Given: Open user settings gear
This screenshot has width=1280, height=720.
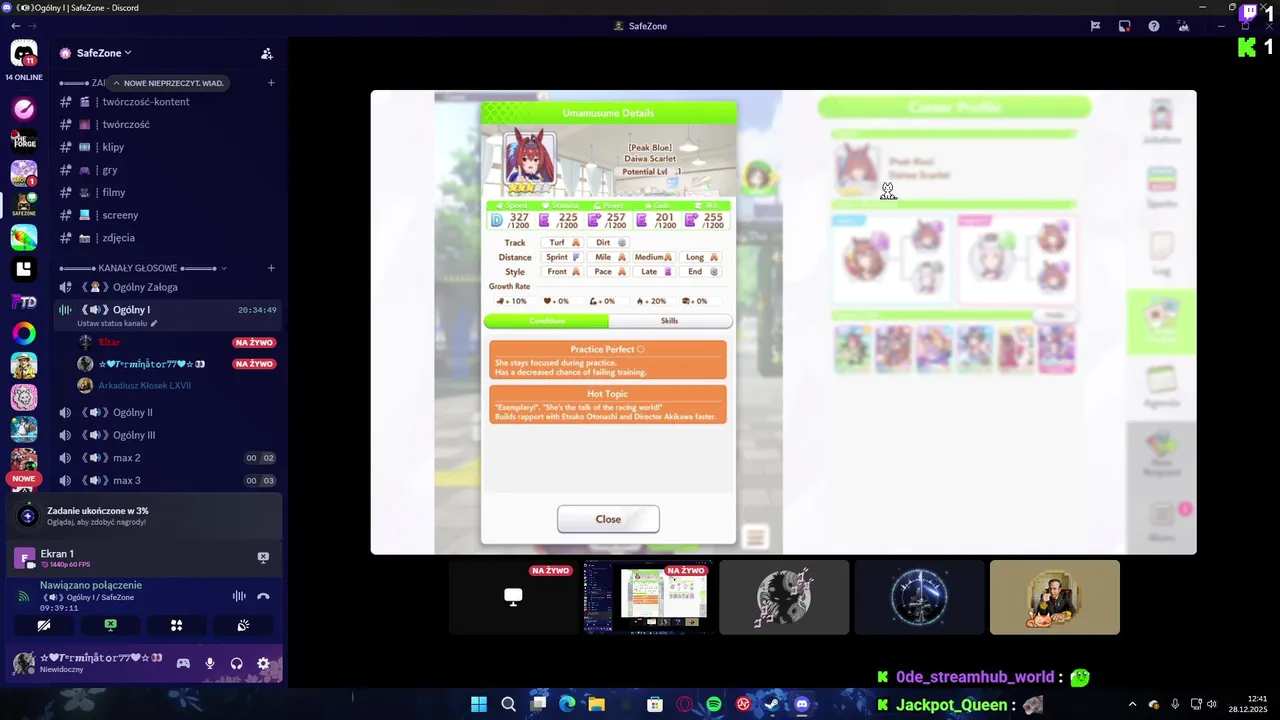Looking at the screenshot, I should point(263,663).
